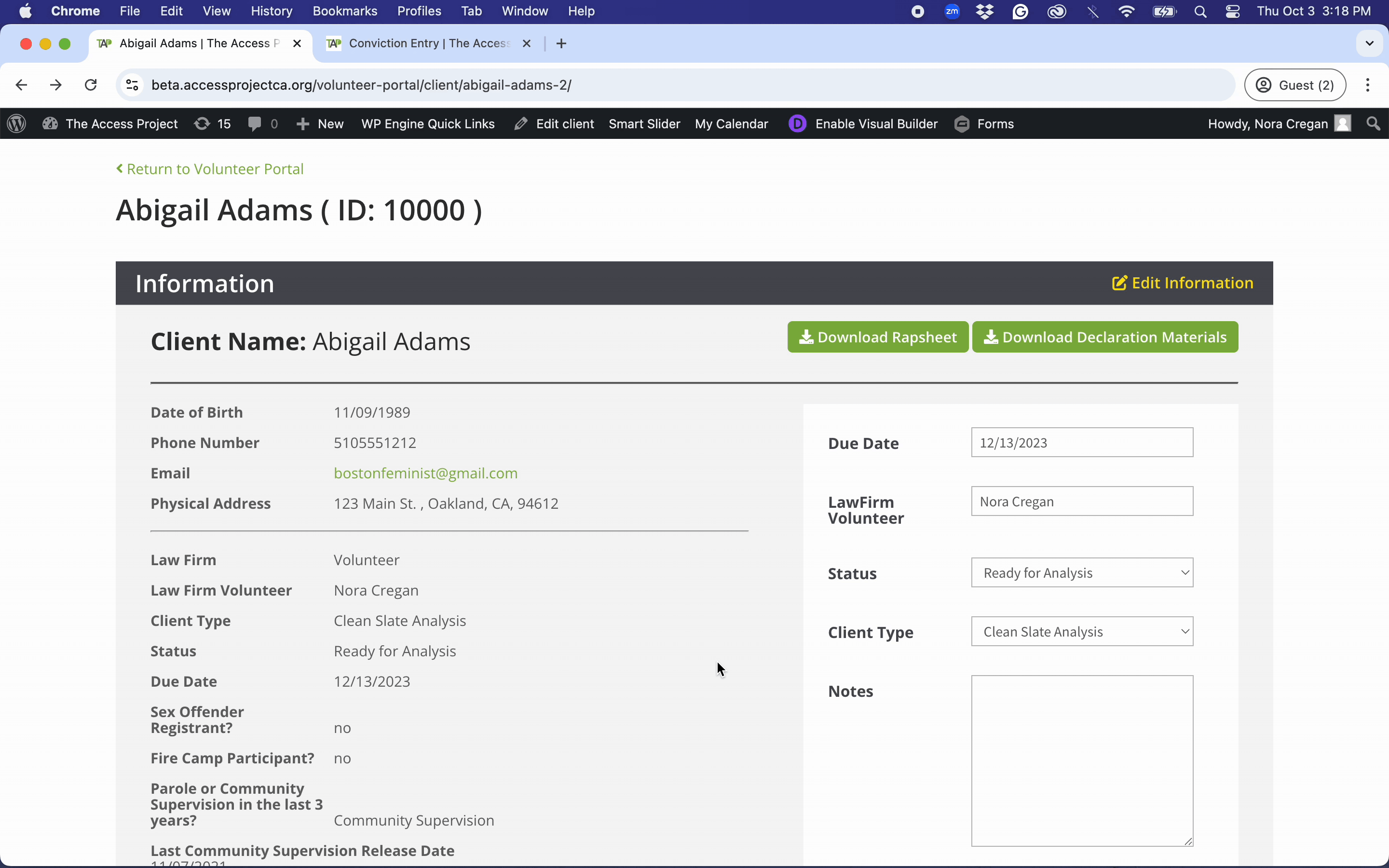
Task: Click into the Due Date input field
Action: [x=1081, y=443]
